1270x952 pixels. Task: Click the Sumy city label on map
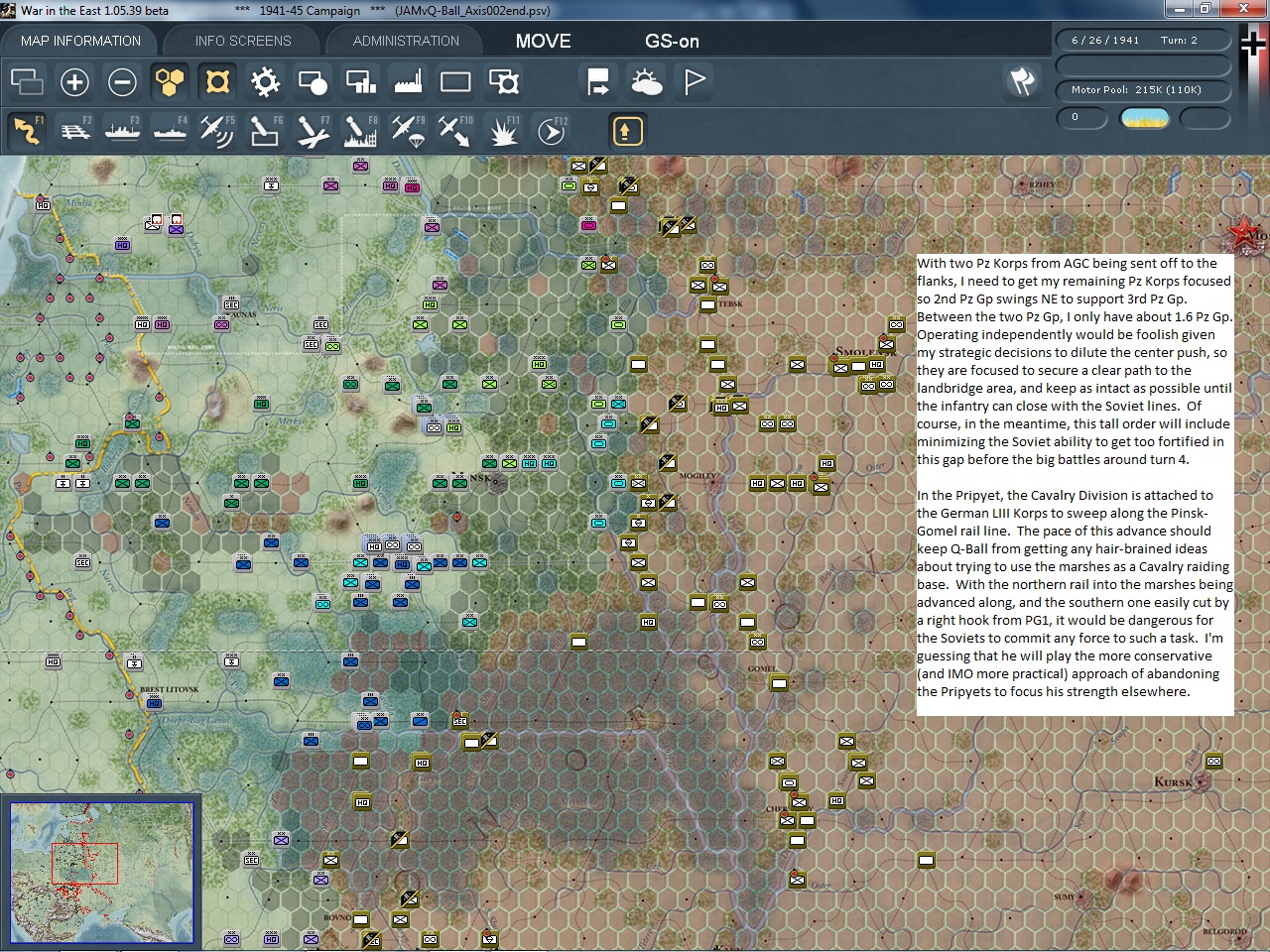pos(1064,897)
